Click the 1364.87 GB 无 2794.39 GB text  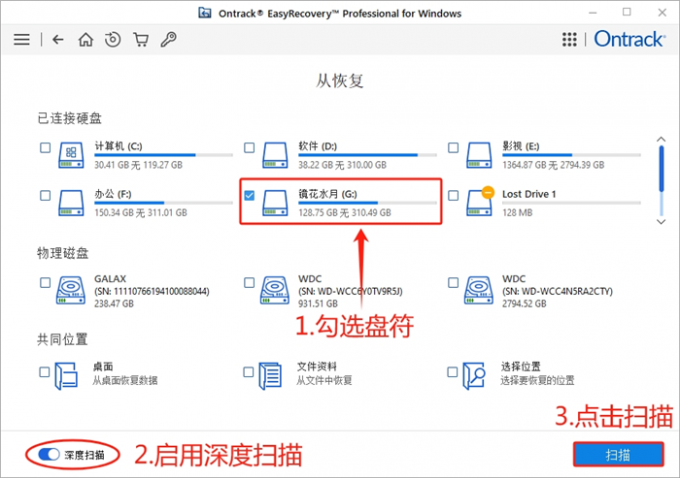(x=553, y=165)
